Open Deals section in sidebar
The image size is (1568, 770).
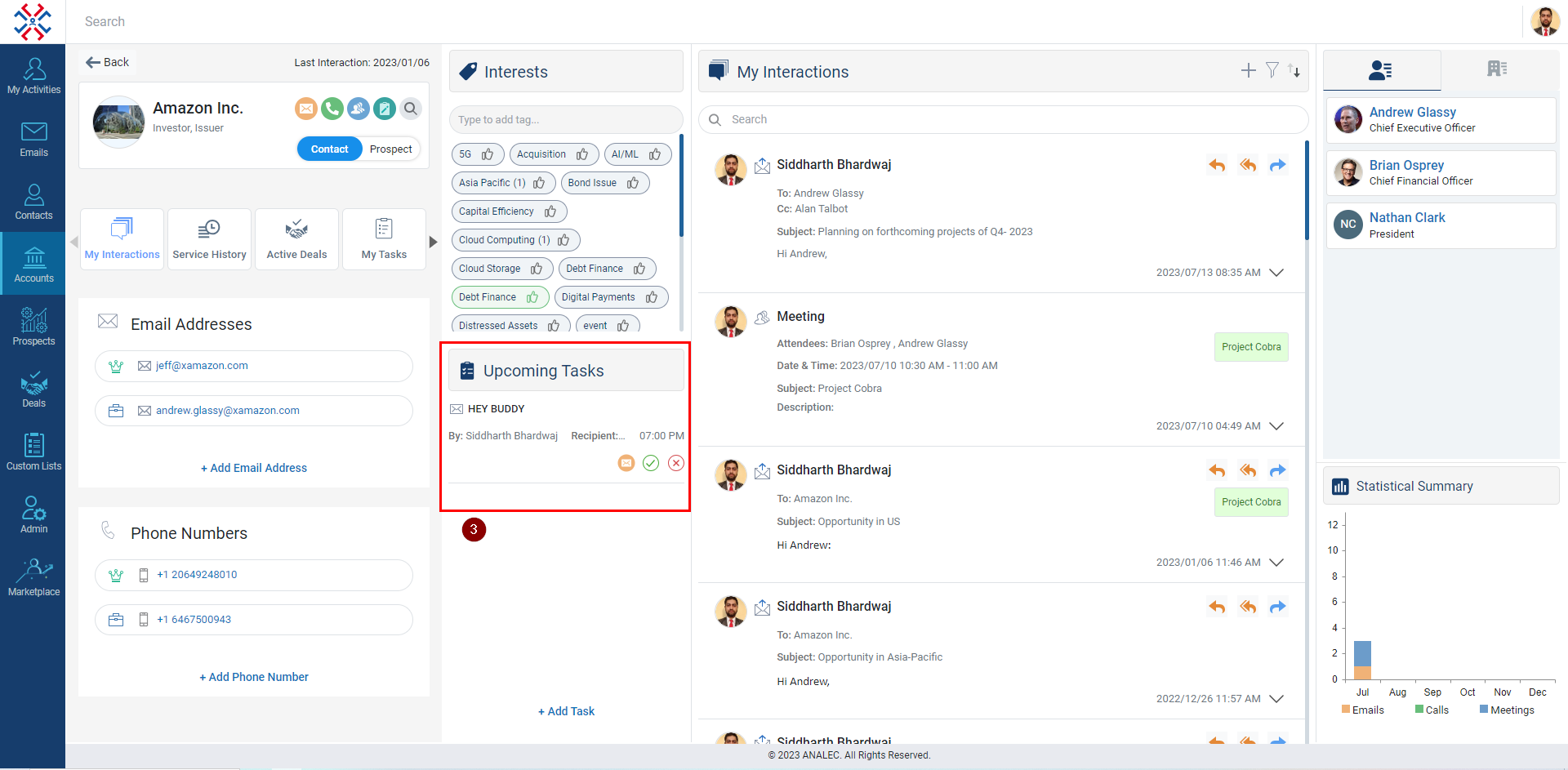(33, 389)
